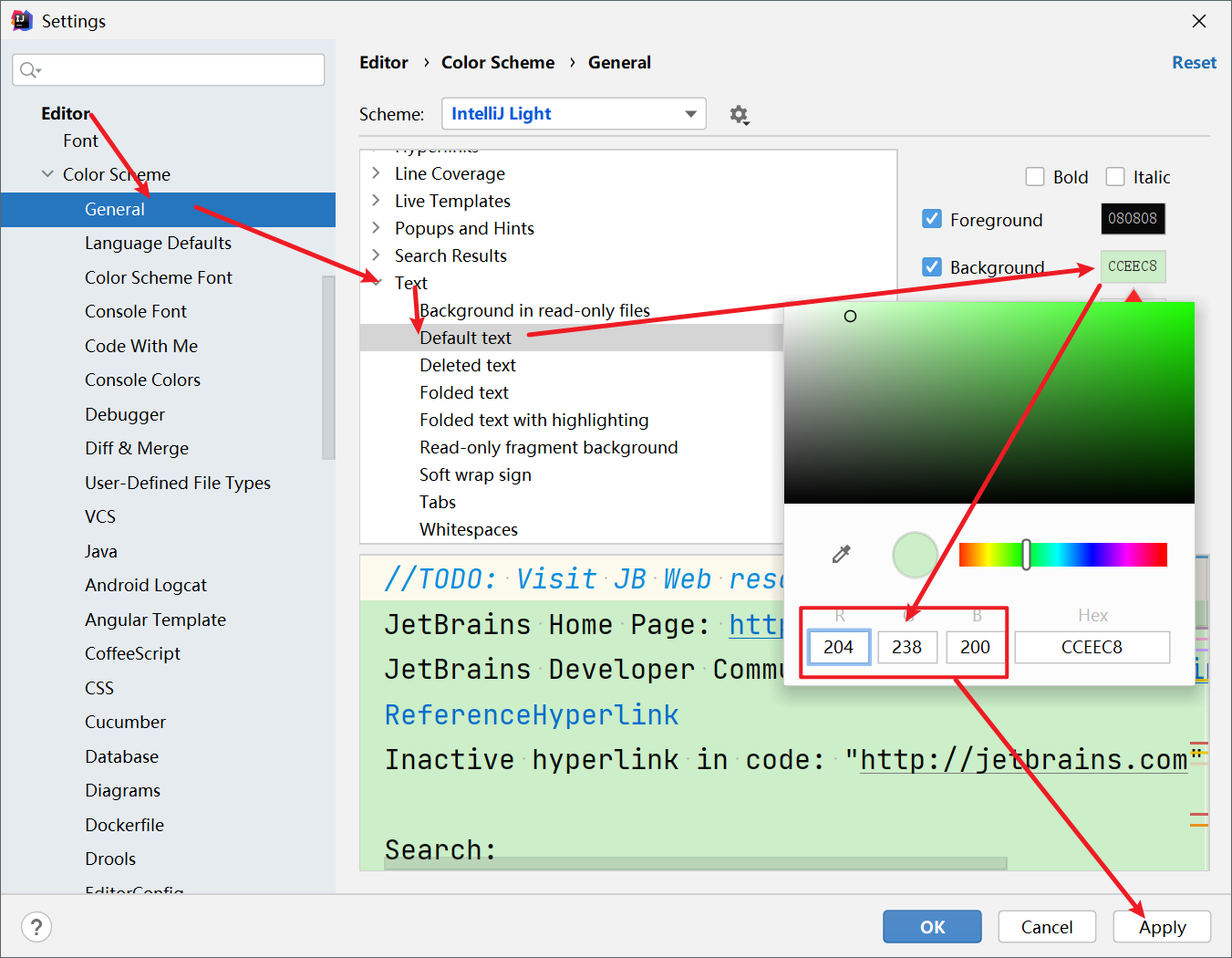Open the CSS color settings

[x=99, y=688]
